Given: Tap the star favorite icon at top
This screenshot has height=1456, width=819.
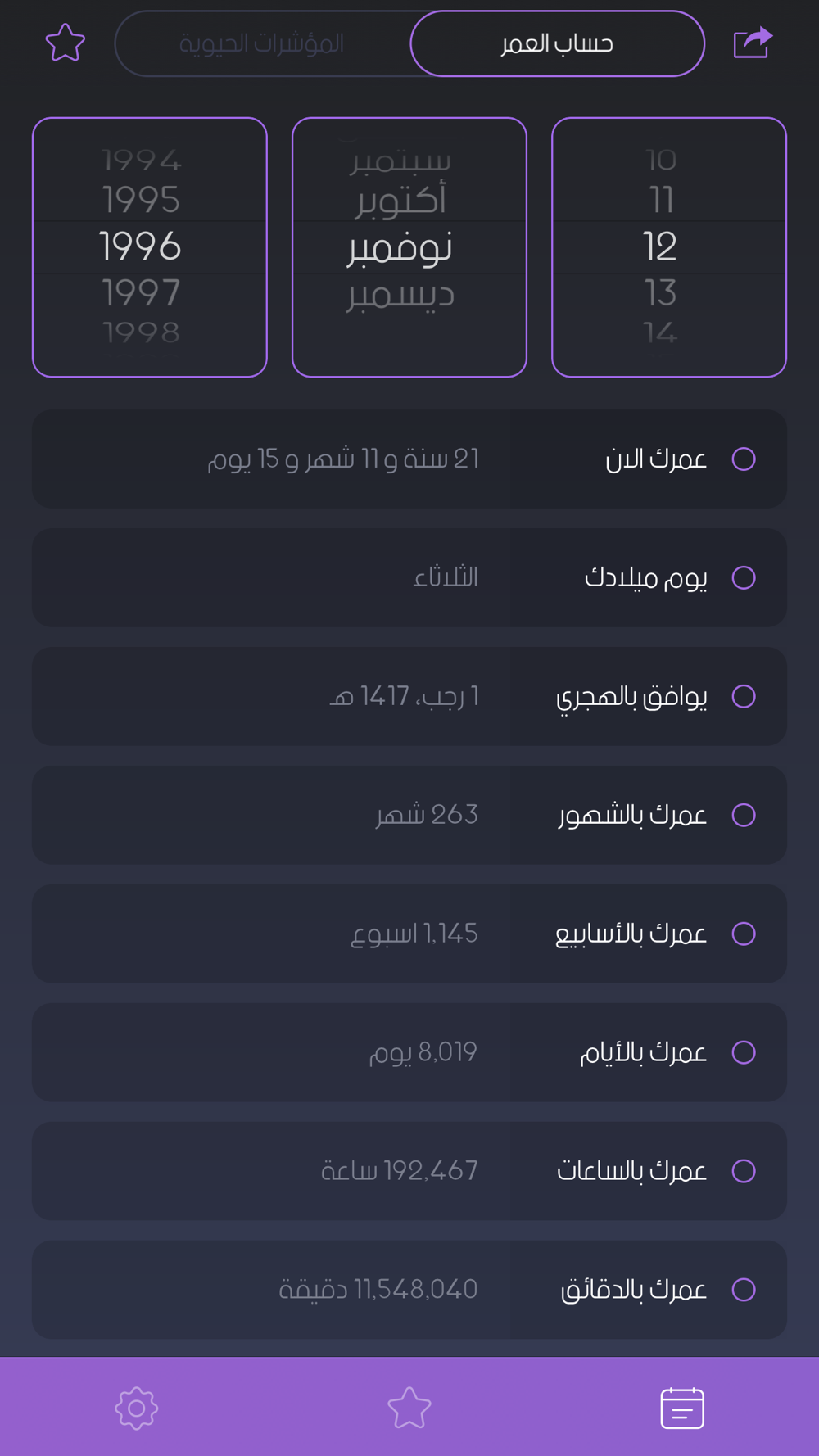Looking at the screenshot, I should click(x=66, y=43).
